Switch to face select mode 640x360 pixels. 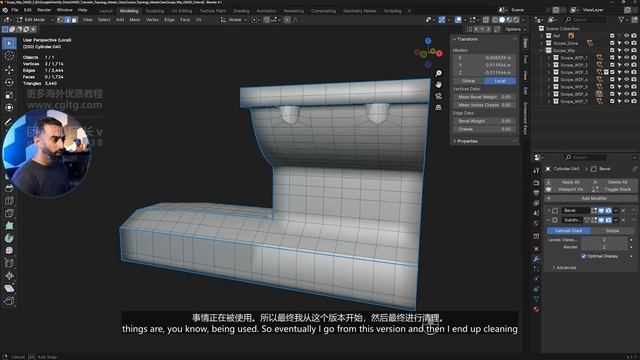tap(74, 20)
